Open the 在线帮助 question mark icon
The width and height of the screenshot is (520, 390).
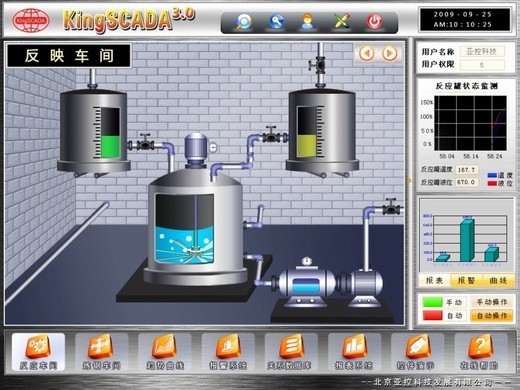coord(479,352)
